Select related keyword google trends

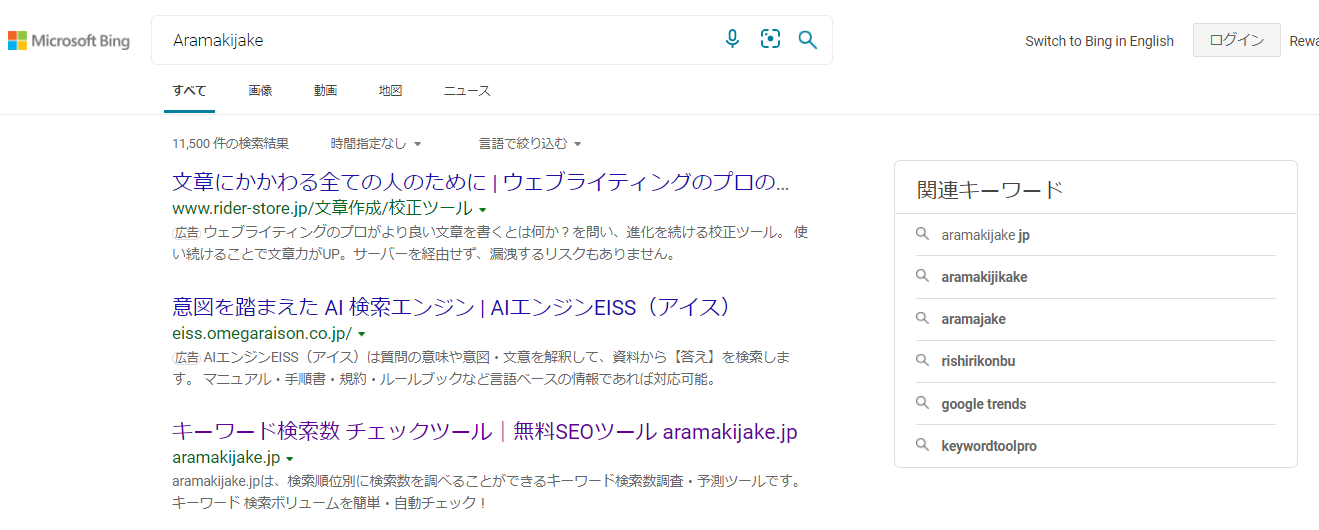(x=983, y=404)
